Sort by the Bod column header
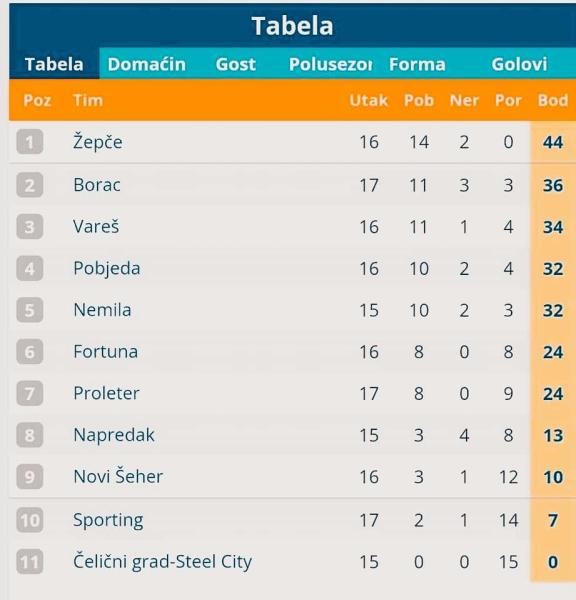The height and width of the screenshot is (600, 576). point(553,100)
